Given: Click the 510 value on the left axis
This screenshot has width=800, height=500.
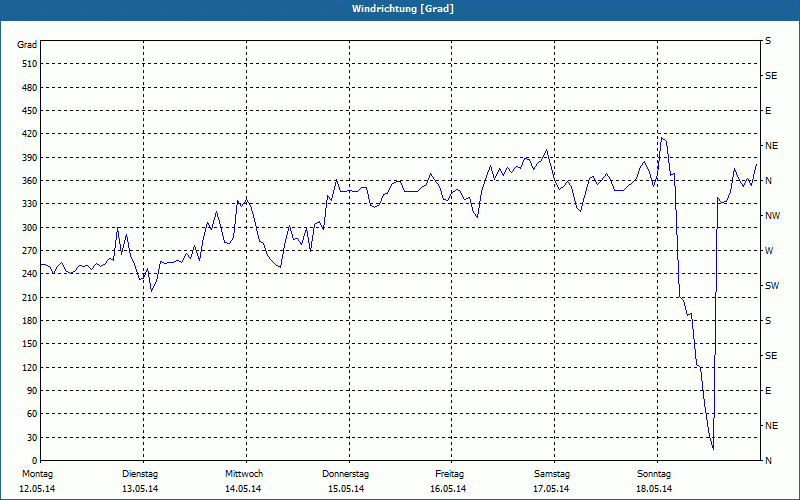Looking at the screenshot, I should 28,64.
